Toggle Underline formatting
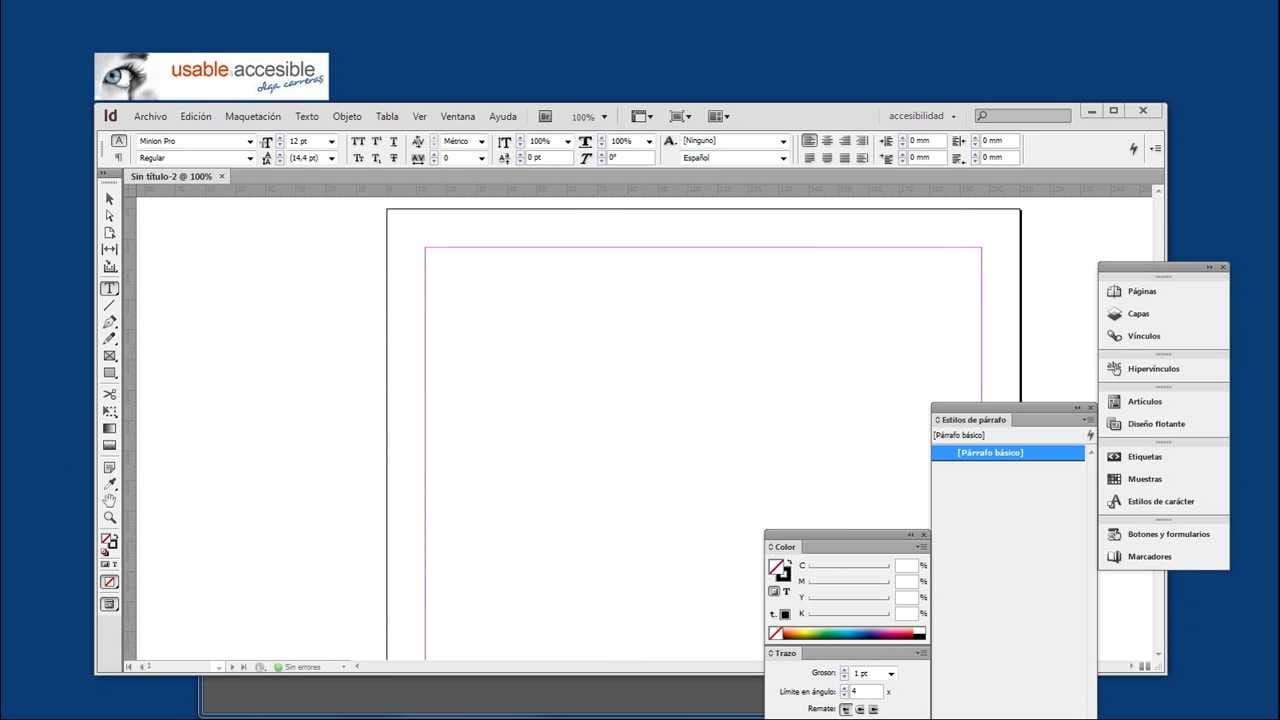Image resolution: width=1280 pixels, height=720 pixels. (x=394, y=141)
